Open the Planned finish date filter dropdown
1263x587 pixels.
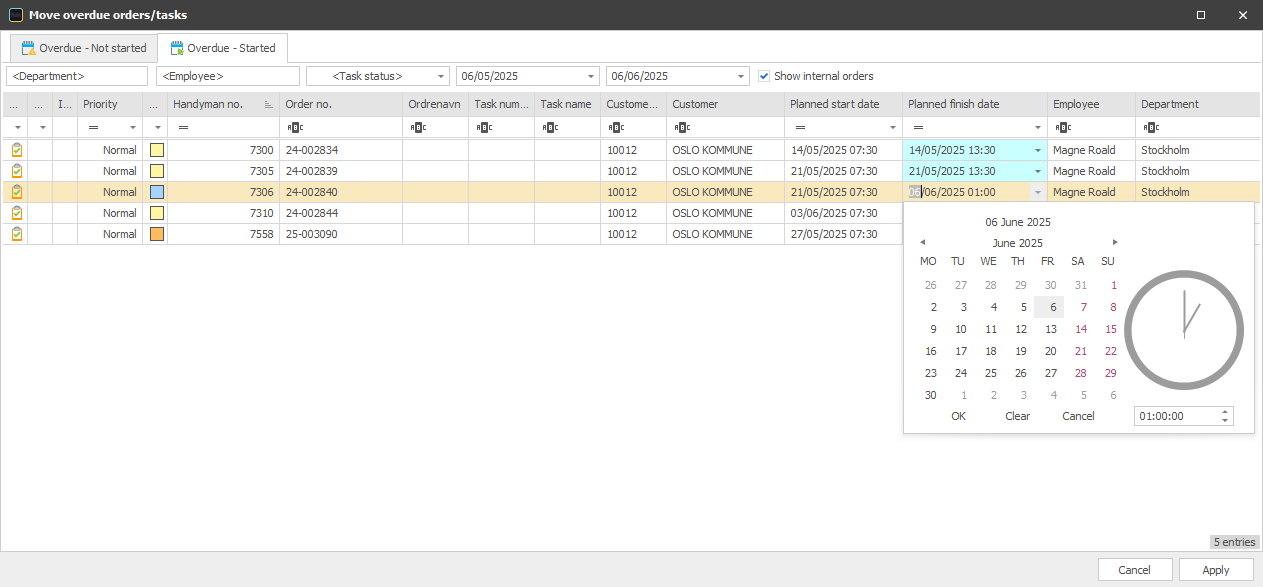1037,128
